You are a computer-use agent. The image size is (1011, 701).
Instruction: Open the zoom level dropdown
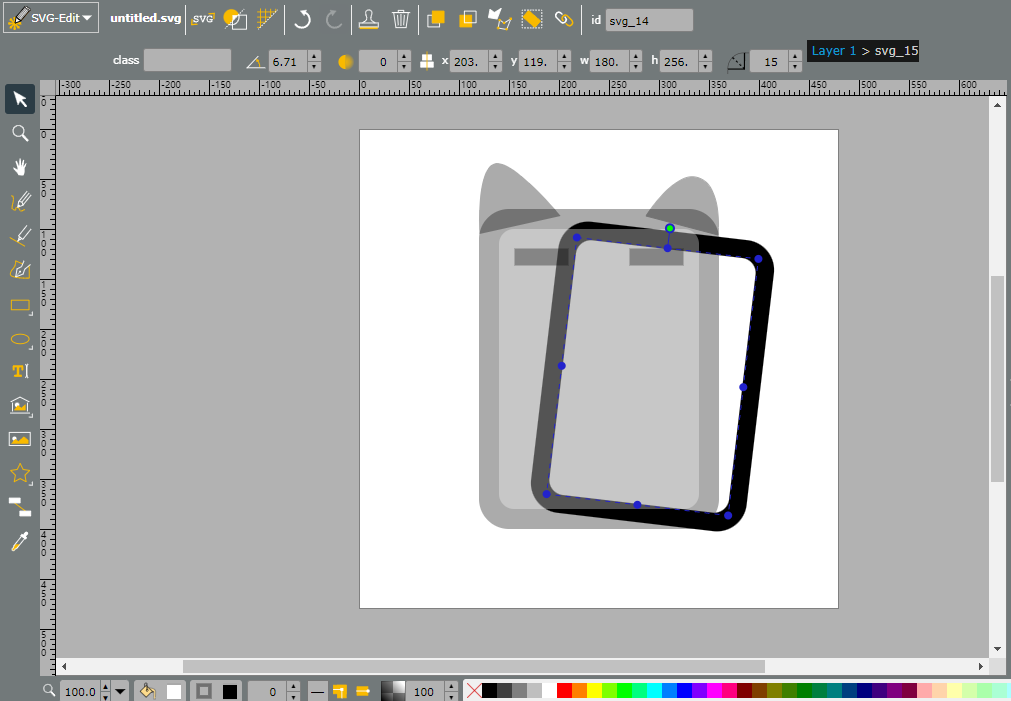pos(120,692)
